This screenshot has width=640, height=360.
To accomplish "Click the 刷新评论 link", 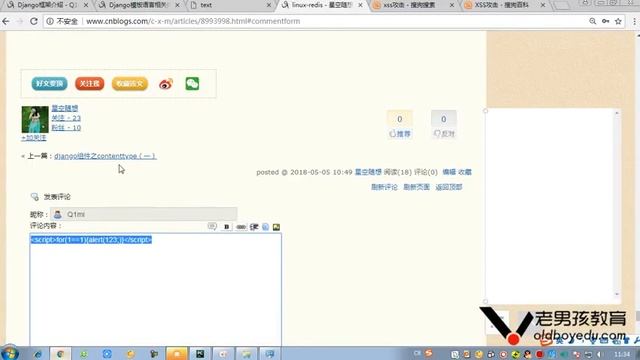I will (384, 187).
